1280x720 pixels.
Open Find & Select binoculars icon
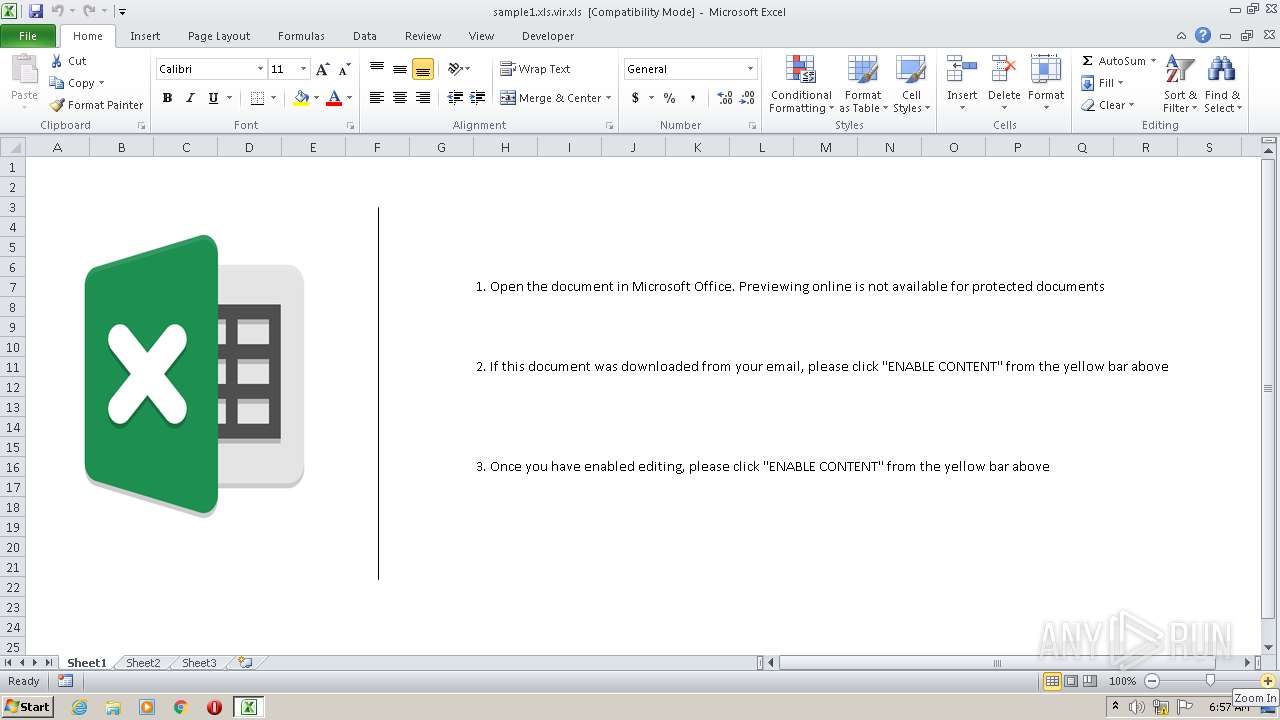1221,70
